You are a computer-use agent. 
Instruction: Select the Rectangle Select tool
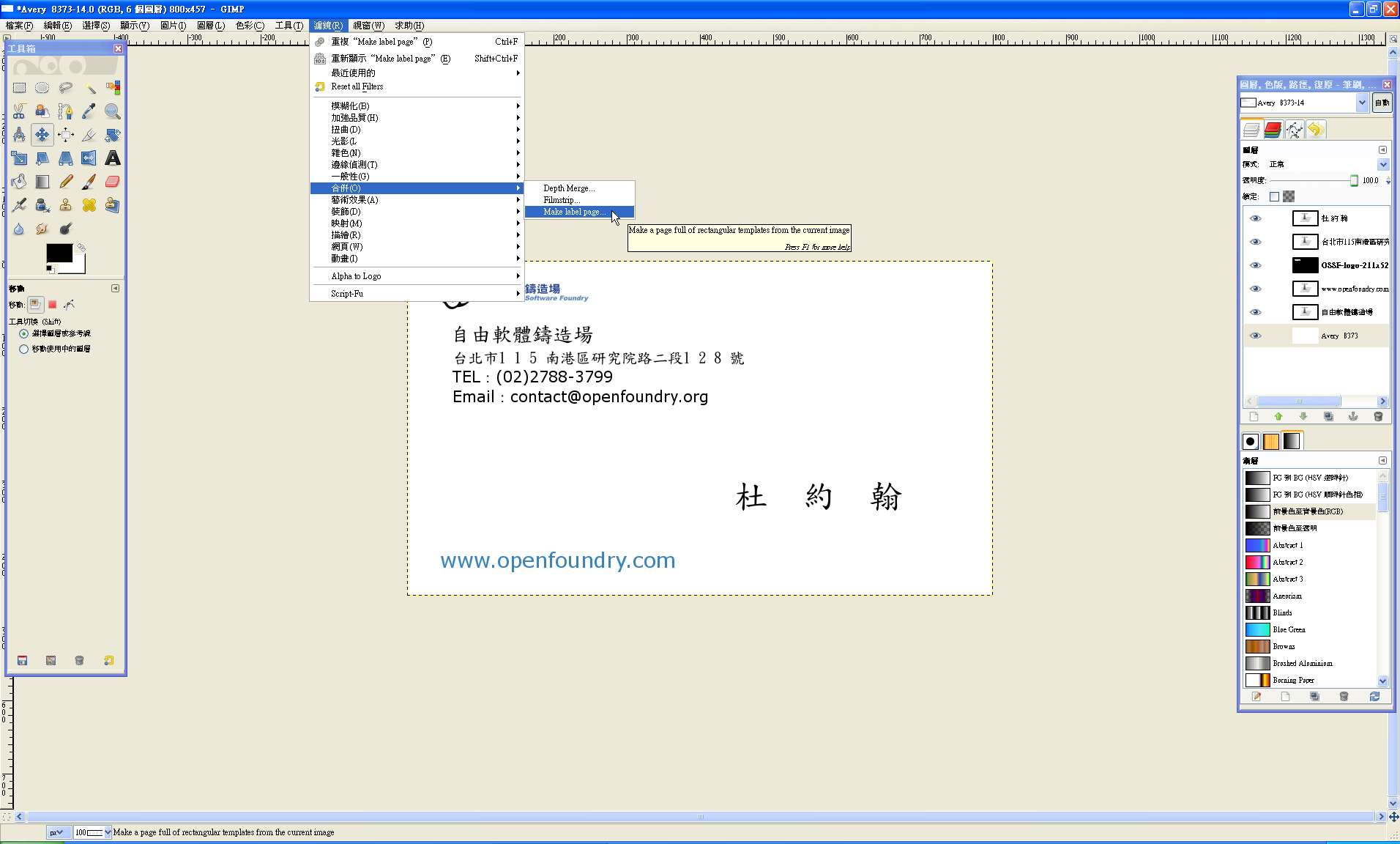point(19,88)
